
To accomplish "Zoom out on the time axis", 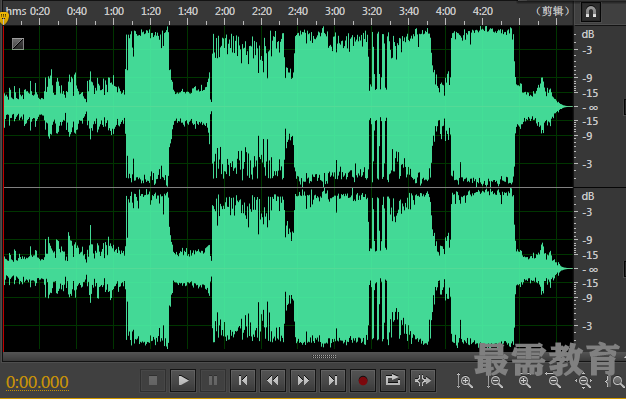I will [x=555, y=382].
